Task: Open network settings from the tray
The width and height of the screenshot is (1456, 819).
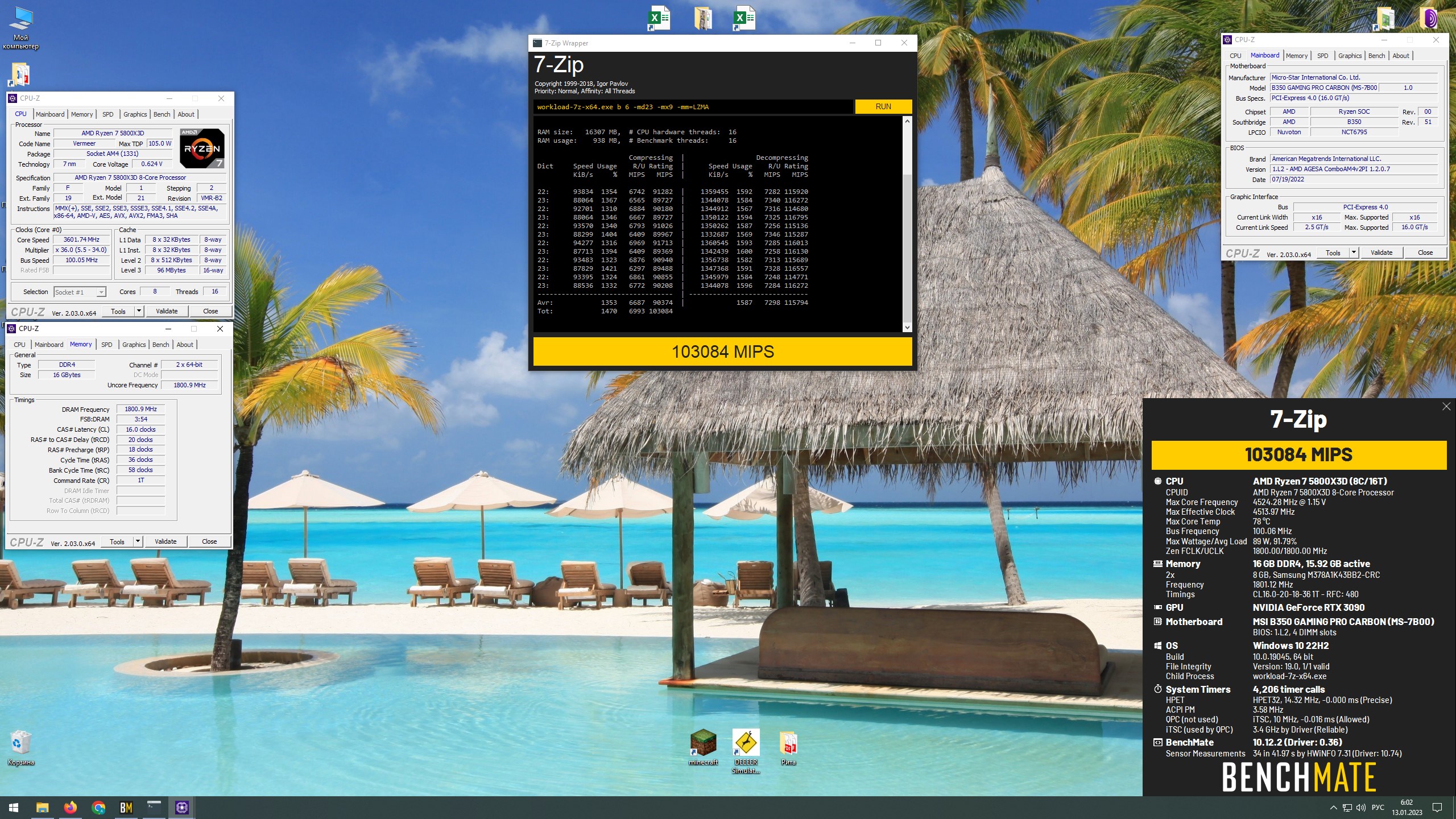Action: tap(1347, 808)
